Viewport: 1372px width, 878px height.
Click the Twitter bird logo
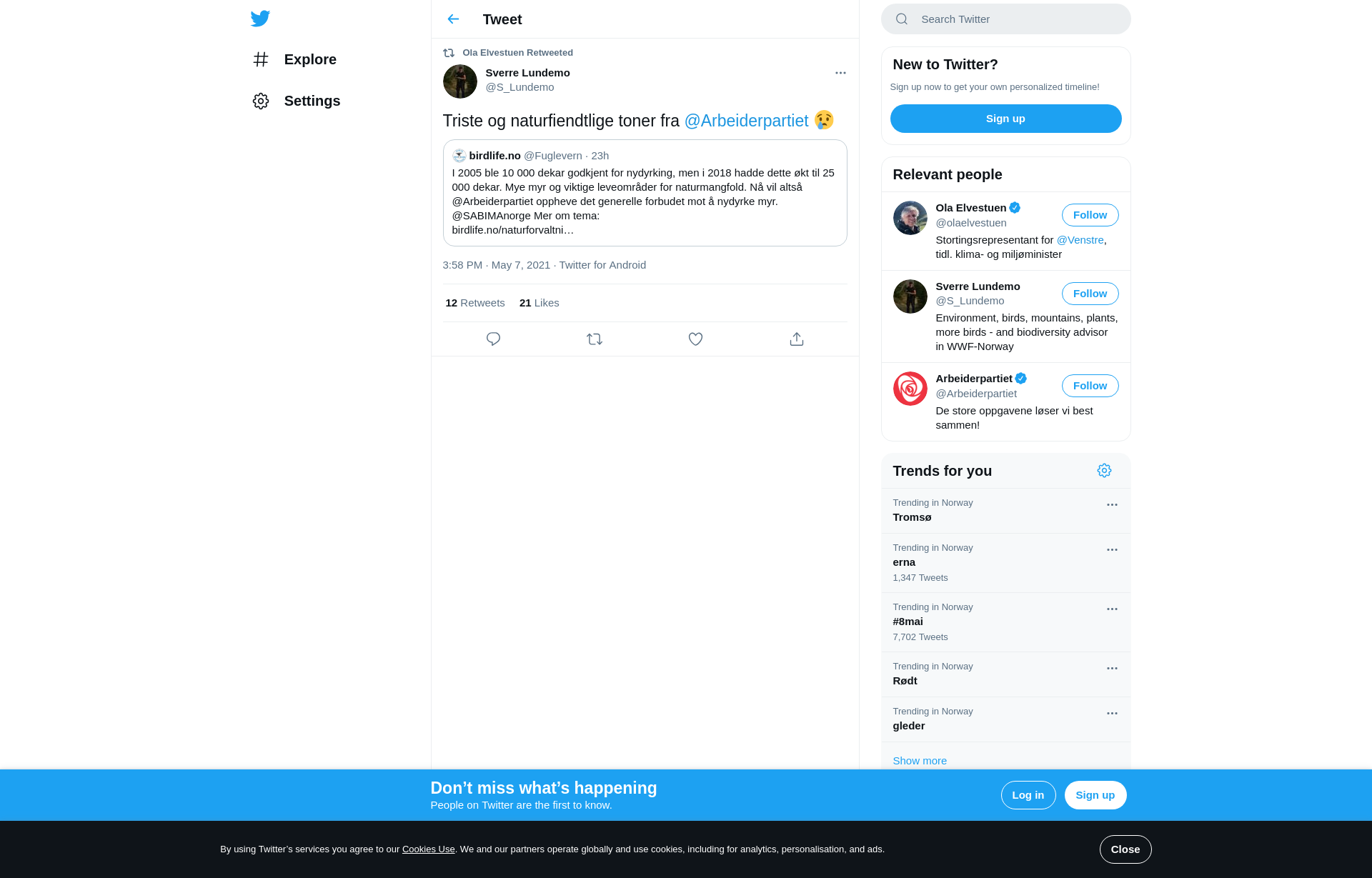260,19
